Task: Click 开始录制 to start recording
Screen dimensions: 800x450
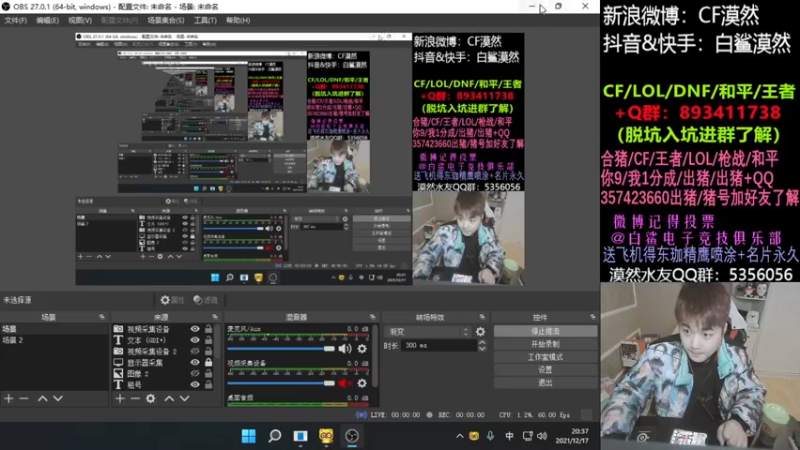Action: point(545,344)
